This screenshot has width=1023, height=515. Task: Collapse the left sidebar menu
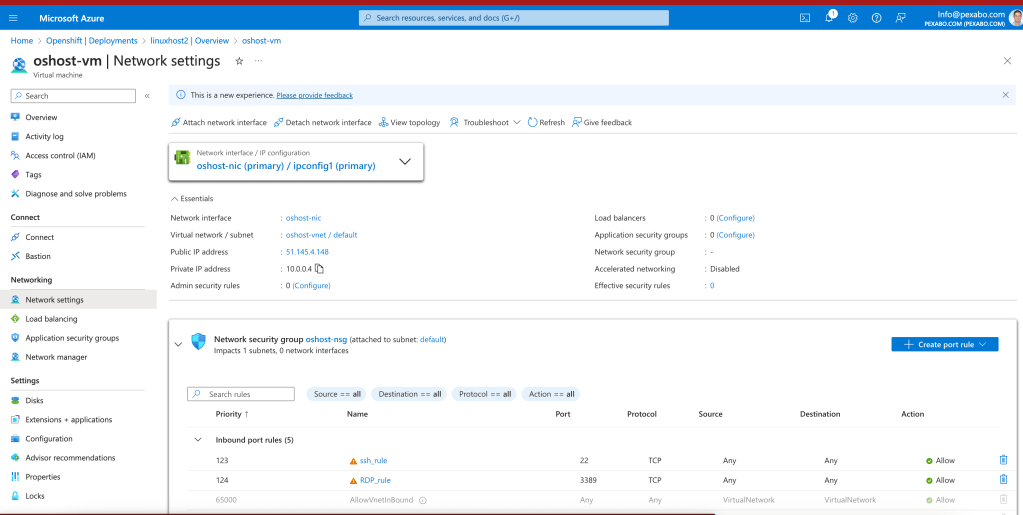[147, 96]
